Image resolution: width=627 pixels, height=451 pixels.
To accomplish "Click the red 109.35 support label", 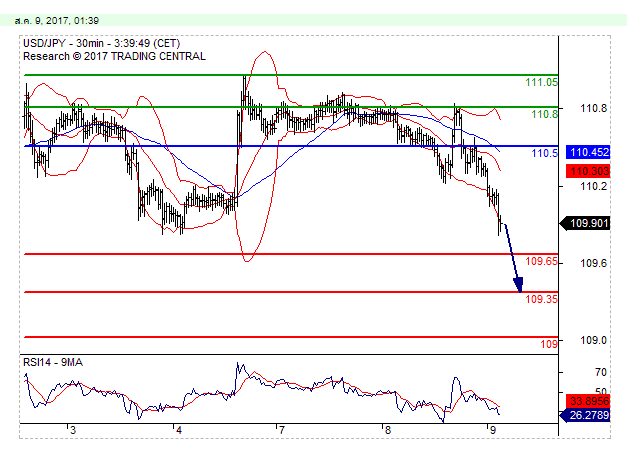I will click(x=541, y=299).
